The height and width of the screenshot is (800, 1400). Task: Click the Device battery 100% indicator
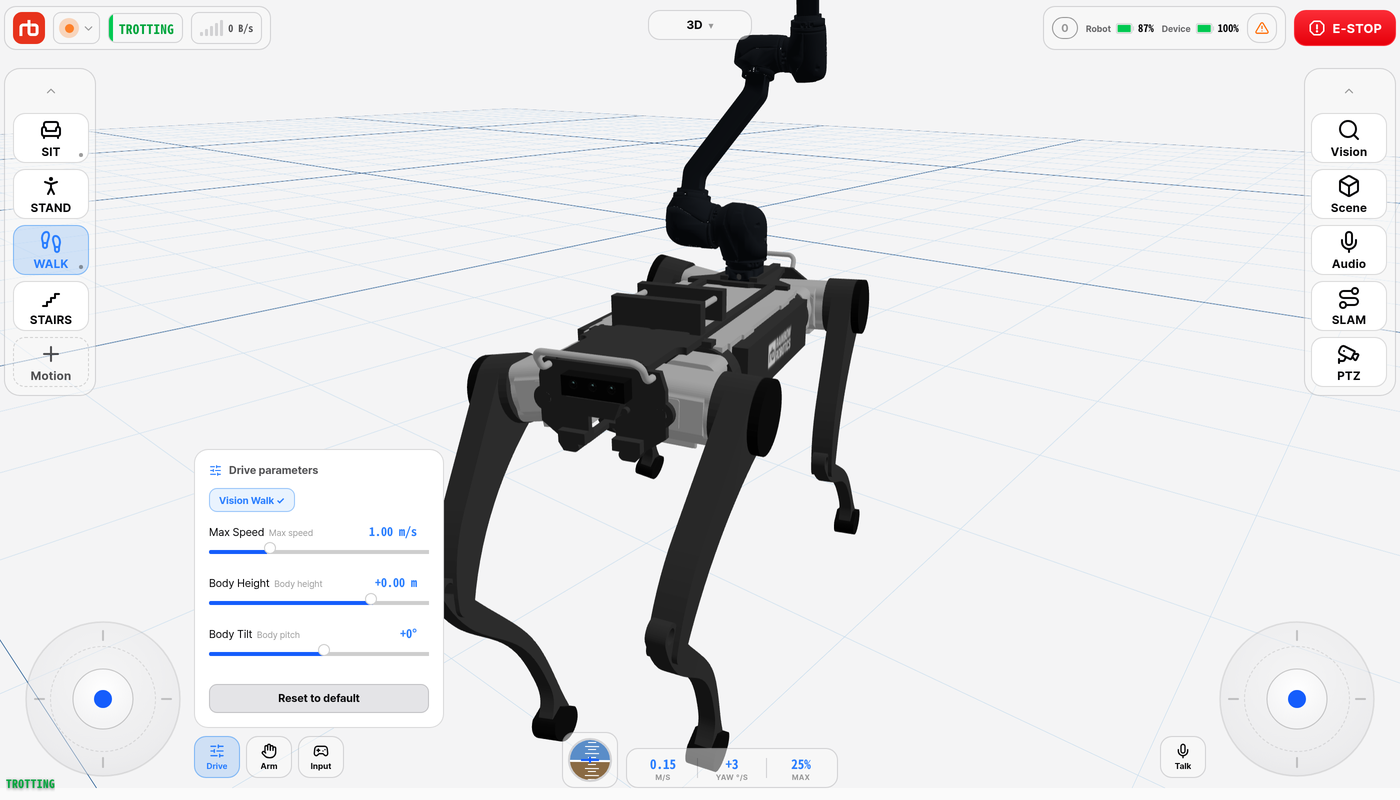(1200, 28)
